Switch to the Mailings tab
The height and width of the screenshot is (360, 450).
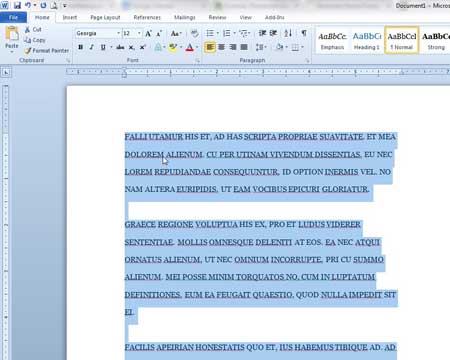(x=184, y=17)
